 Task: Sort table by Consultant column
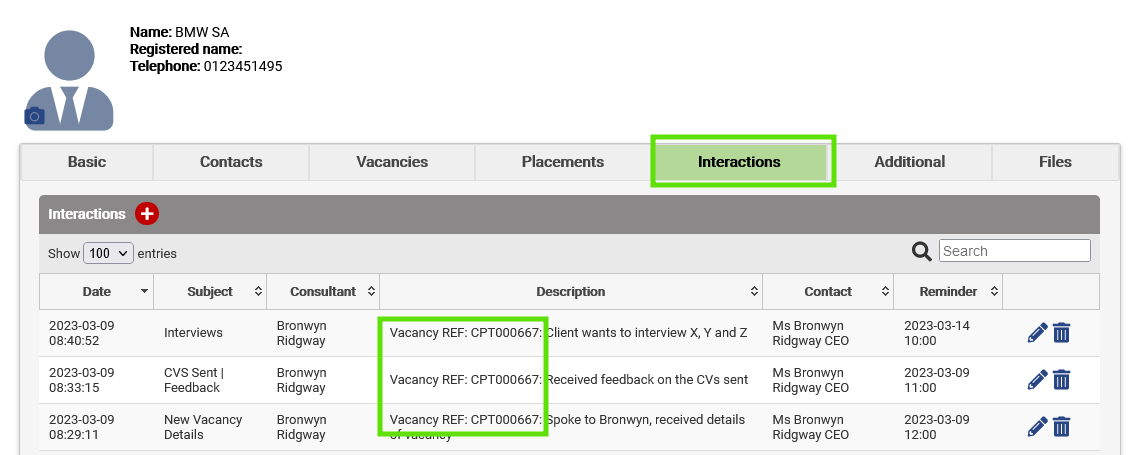(x=323, y=292)
